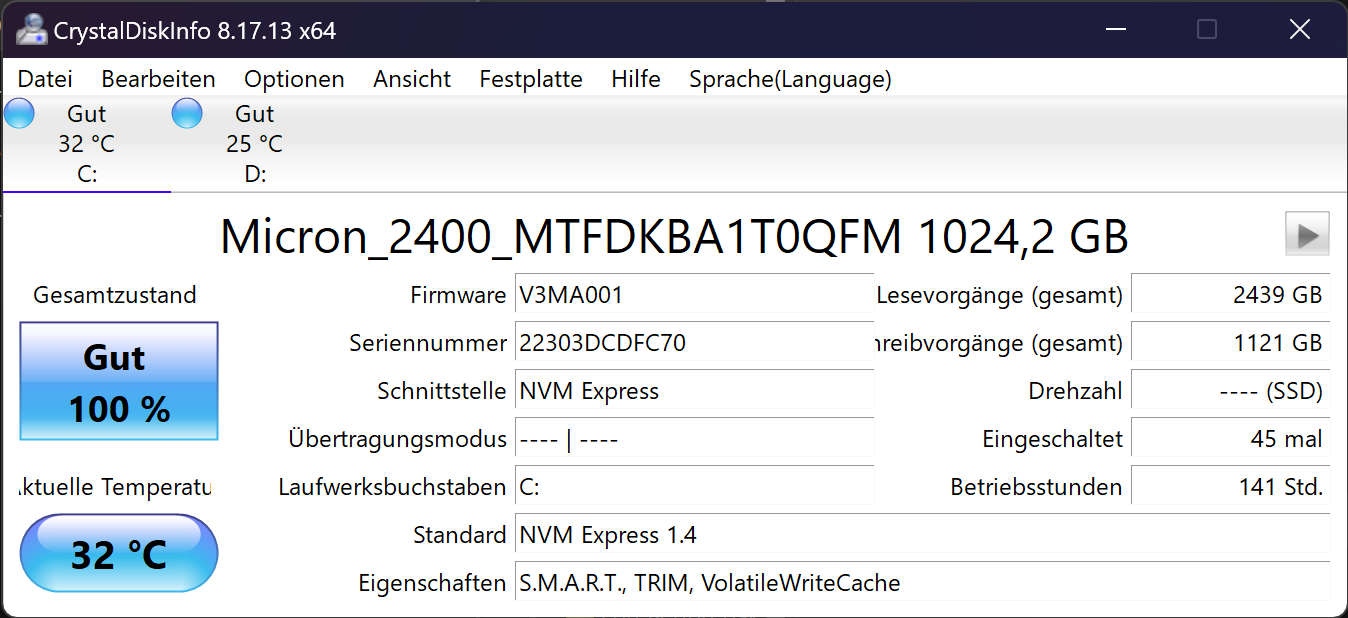Select drive C: blue health status orb

tap(20, 113)
